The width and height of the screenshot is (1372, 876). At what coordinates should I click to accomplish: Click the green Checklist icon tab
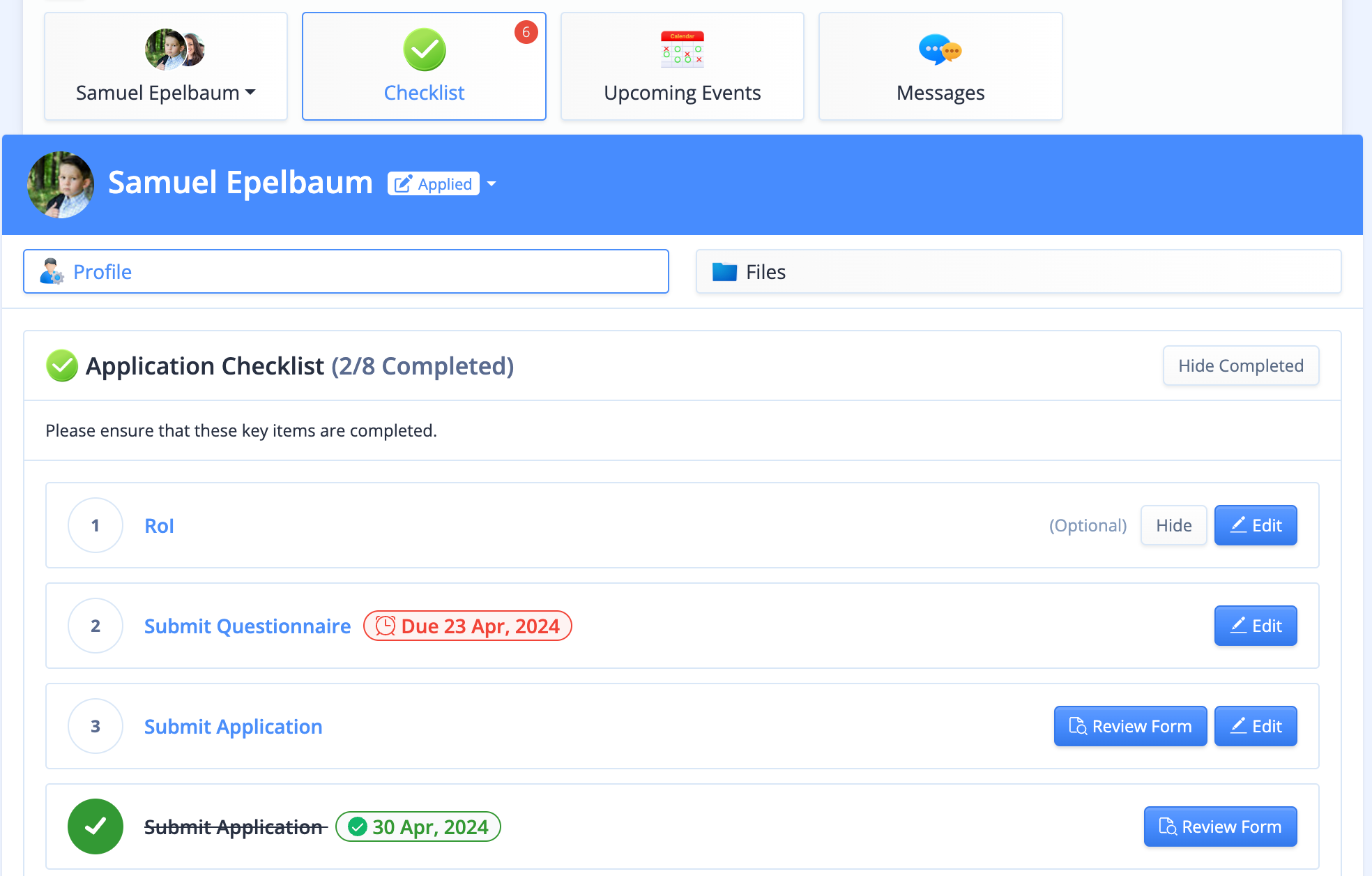click(423, 51)
